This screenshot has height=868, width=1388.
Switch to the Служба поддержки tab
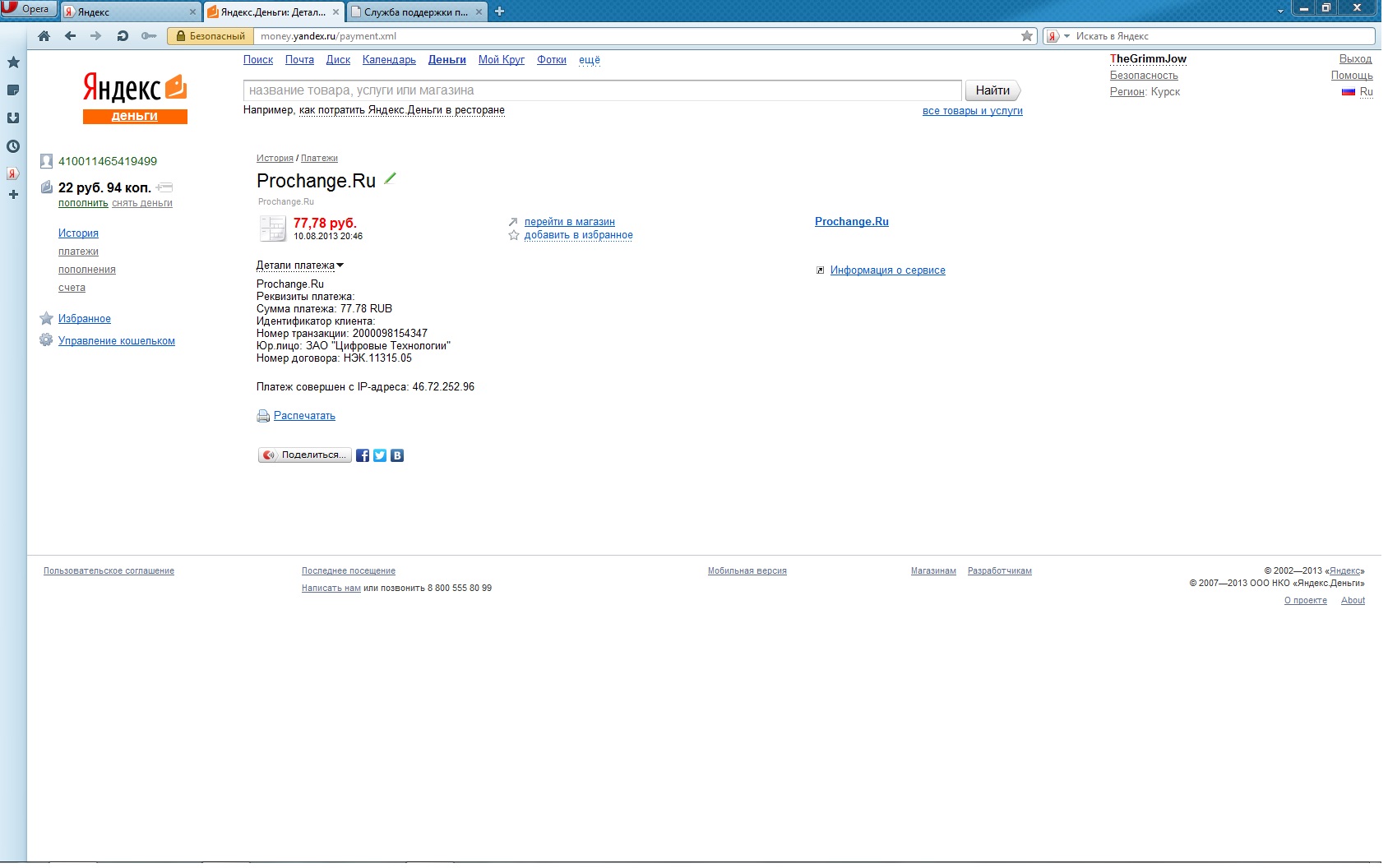pos(416,12)
